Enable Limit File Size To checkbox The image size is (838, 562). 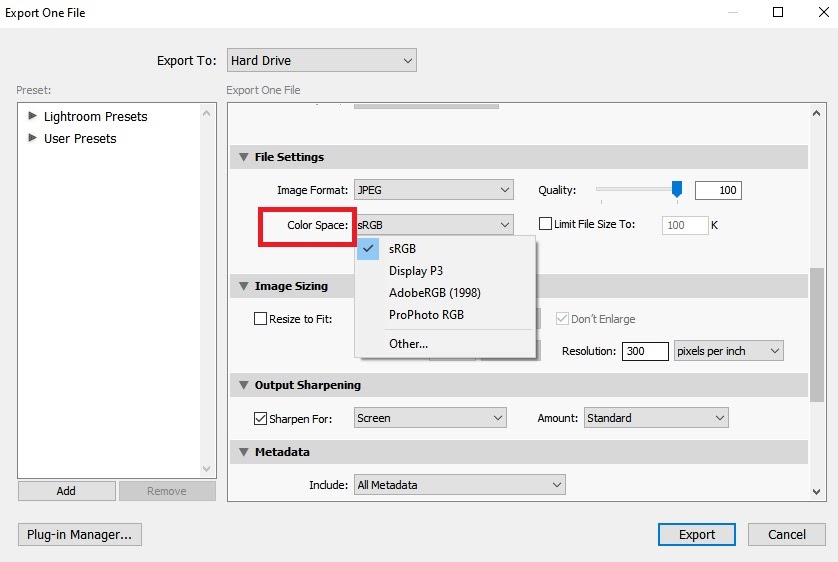click(x=545, y=224)
